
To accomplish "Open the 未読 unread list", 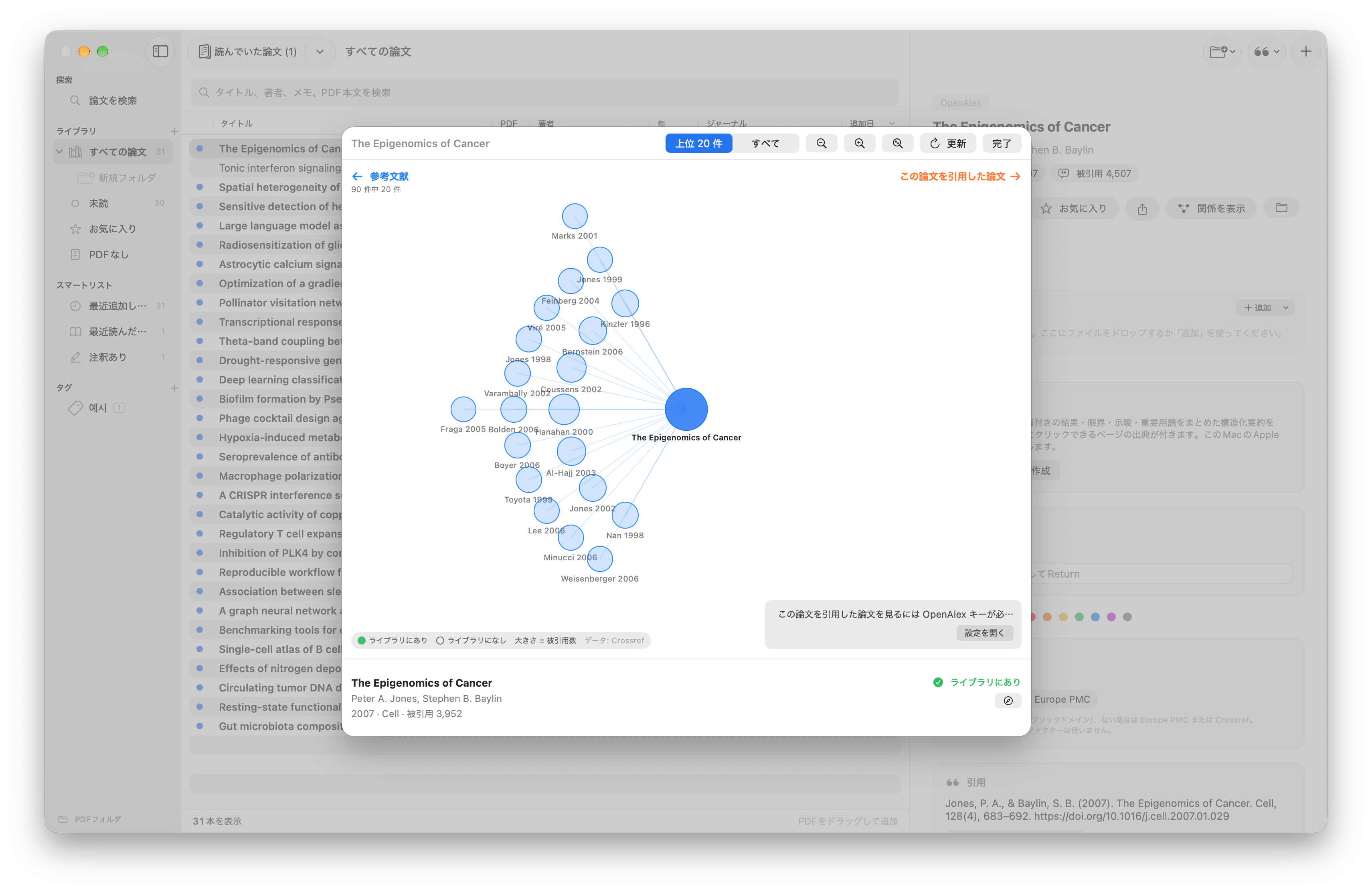I will tap(99, 203).
